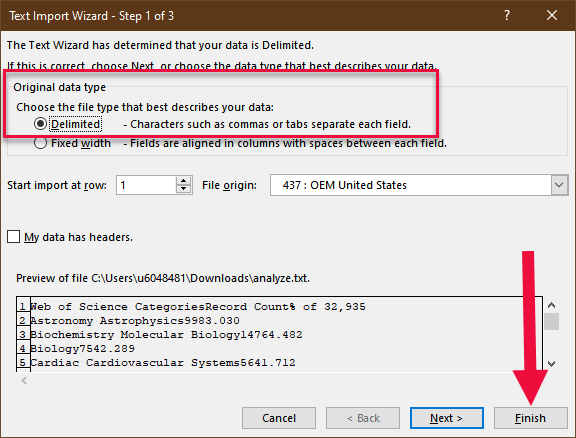Click the help question mark icon
This screenshot has height=438, width=576.
507,15
